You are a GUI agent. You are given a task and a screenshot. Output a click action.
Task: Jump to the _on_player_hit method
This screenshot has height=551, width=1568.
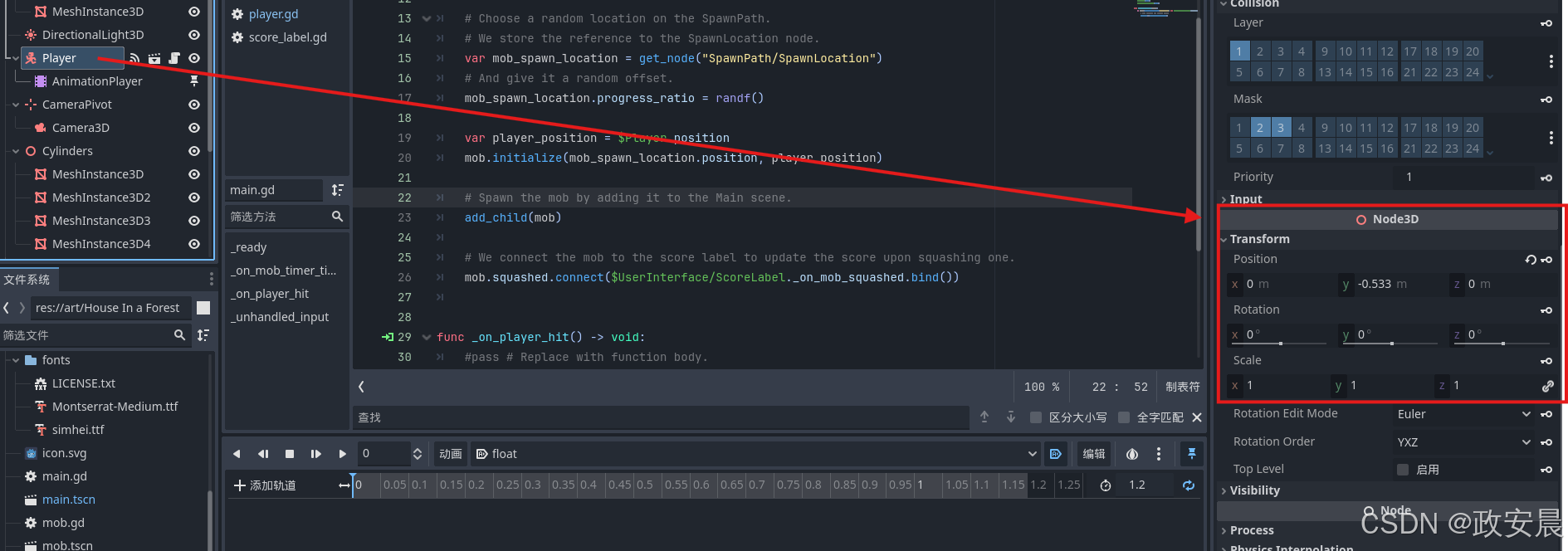tap(270, 294)
